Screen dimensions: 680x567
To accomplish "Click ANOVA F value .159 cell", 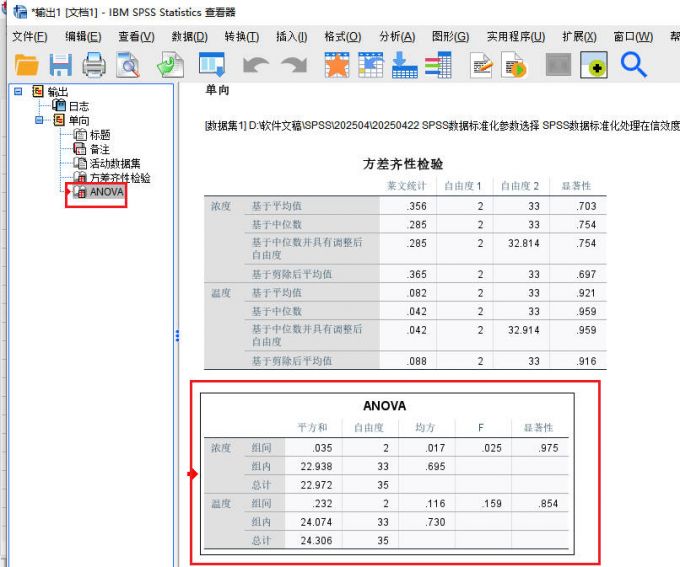I will click(x=492, y=503).
